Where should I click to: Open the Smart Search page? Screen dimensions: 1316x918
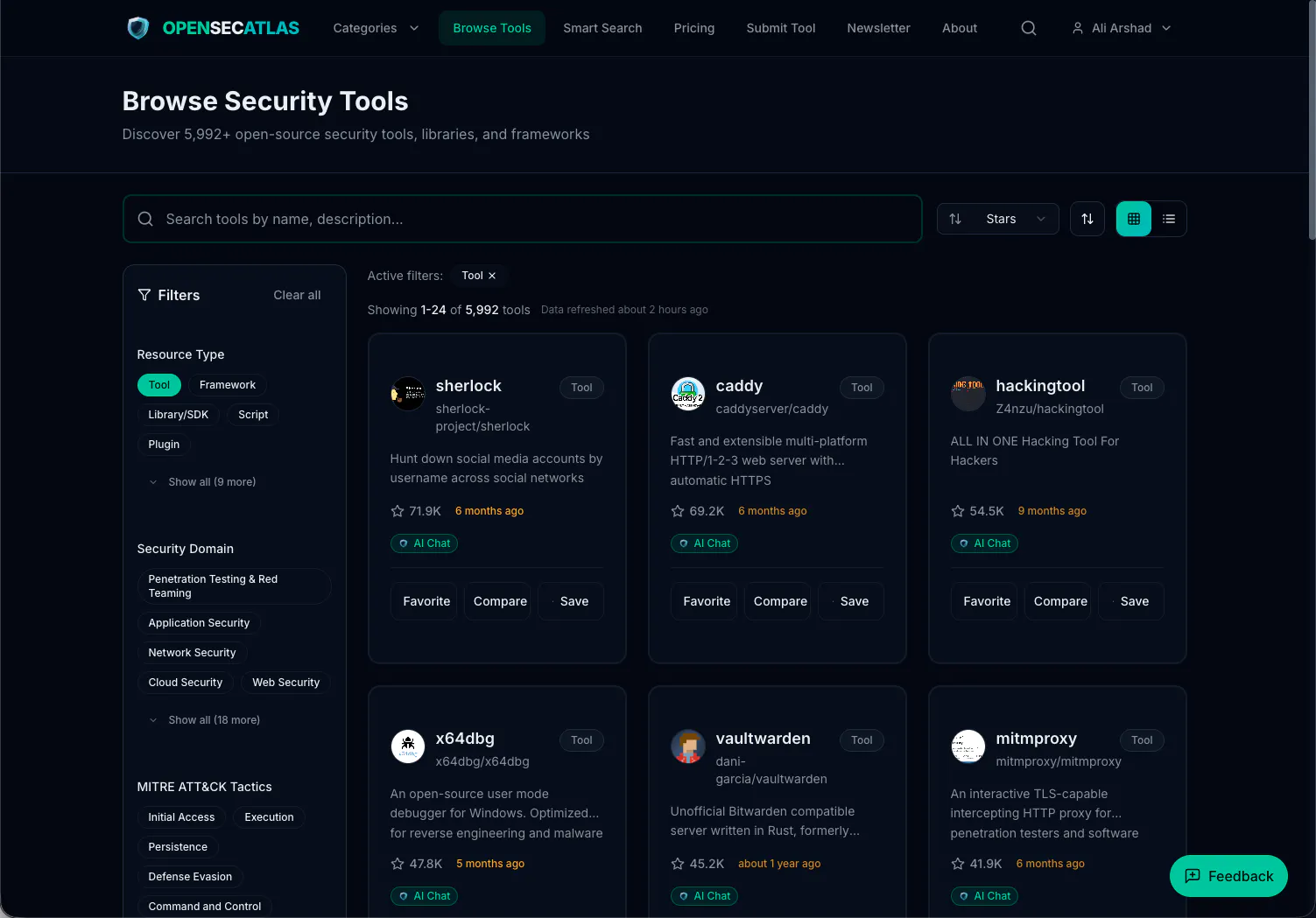click(x=602, y=28)
